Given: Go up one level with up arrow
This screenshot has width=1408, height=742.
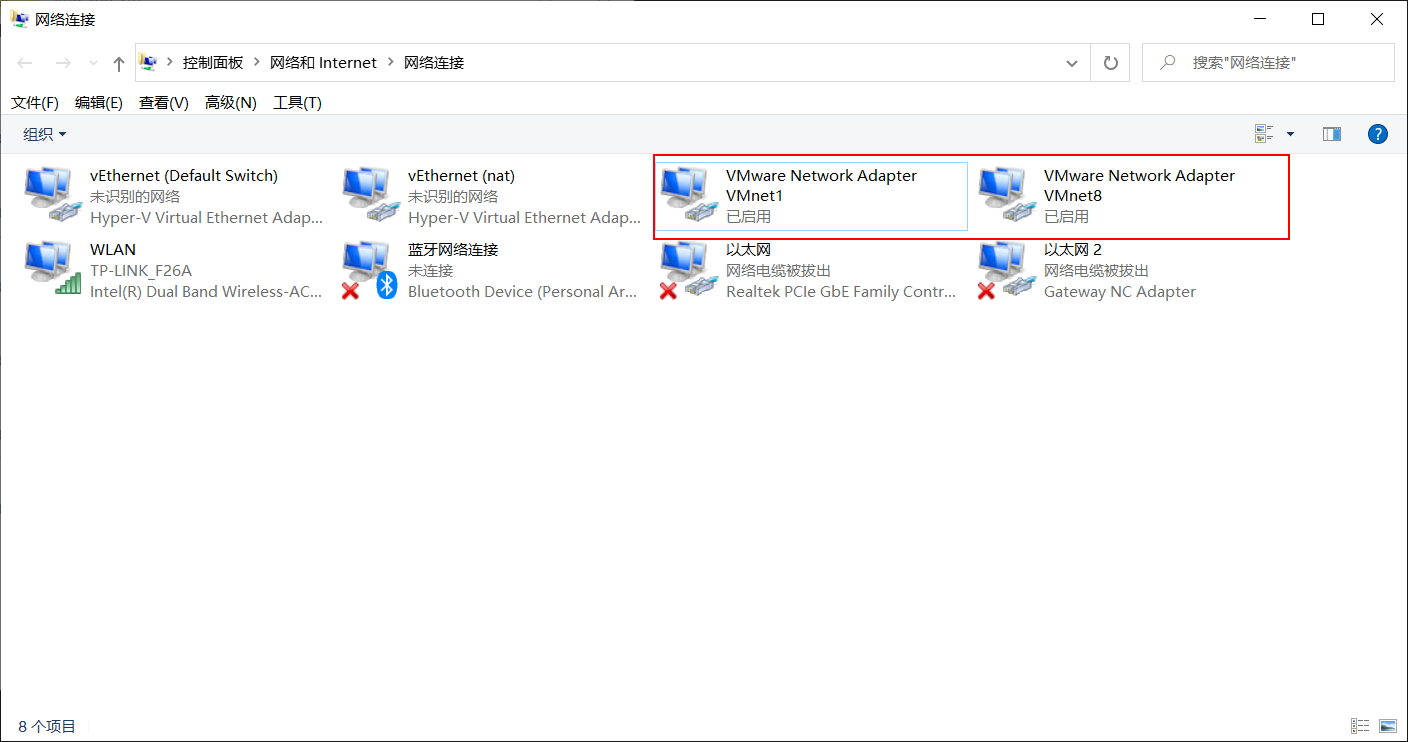Looking at the screenshot, I should pyautogui.click(x=119, y=63).
